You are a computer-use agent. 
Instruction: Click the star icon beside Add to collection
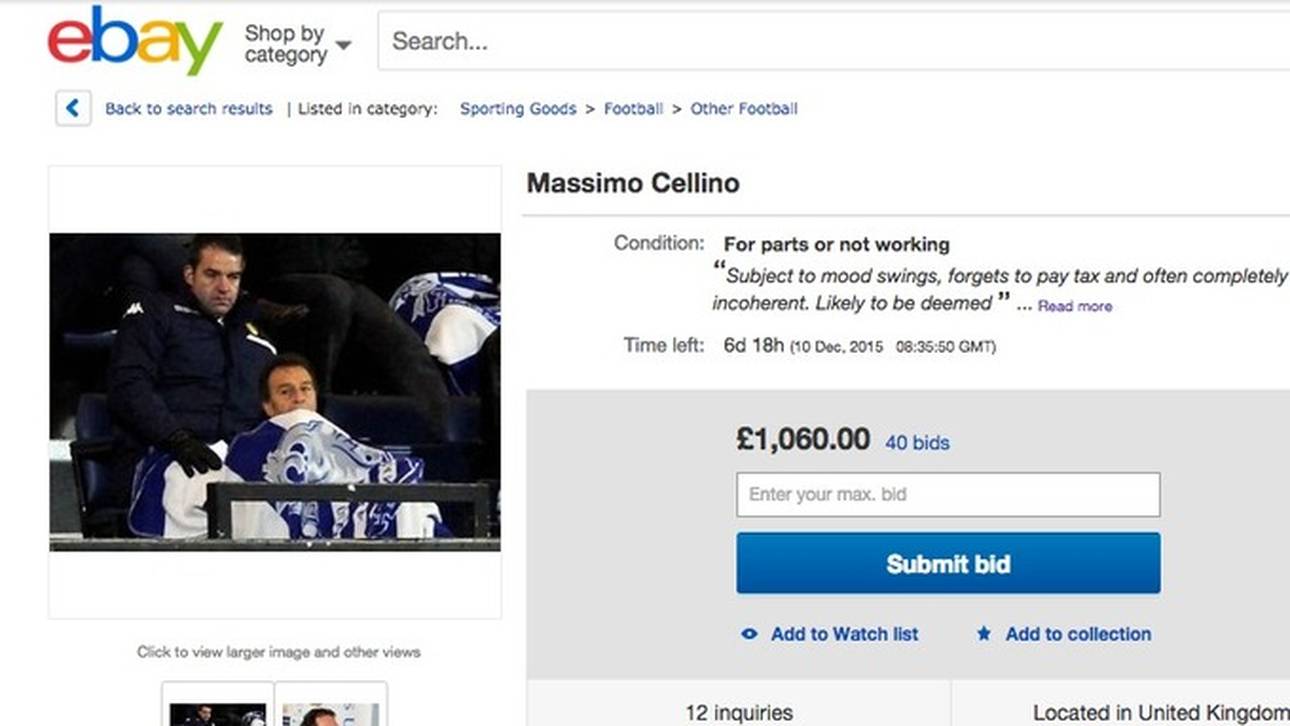pos(983,634)
